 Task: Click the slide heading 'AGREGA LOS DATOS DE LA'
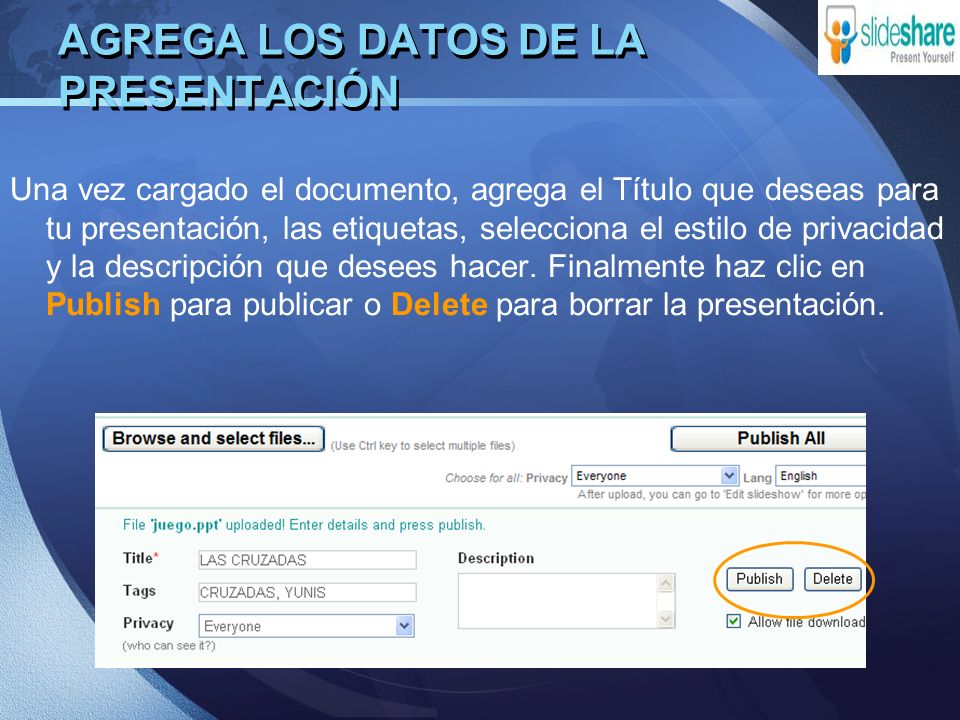[x=352, y=40]
